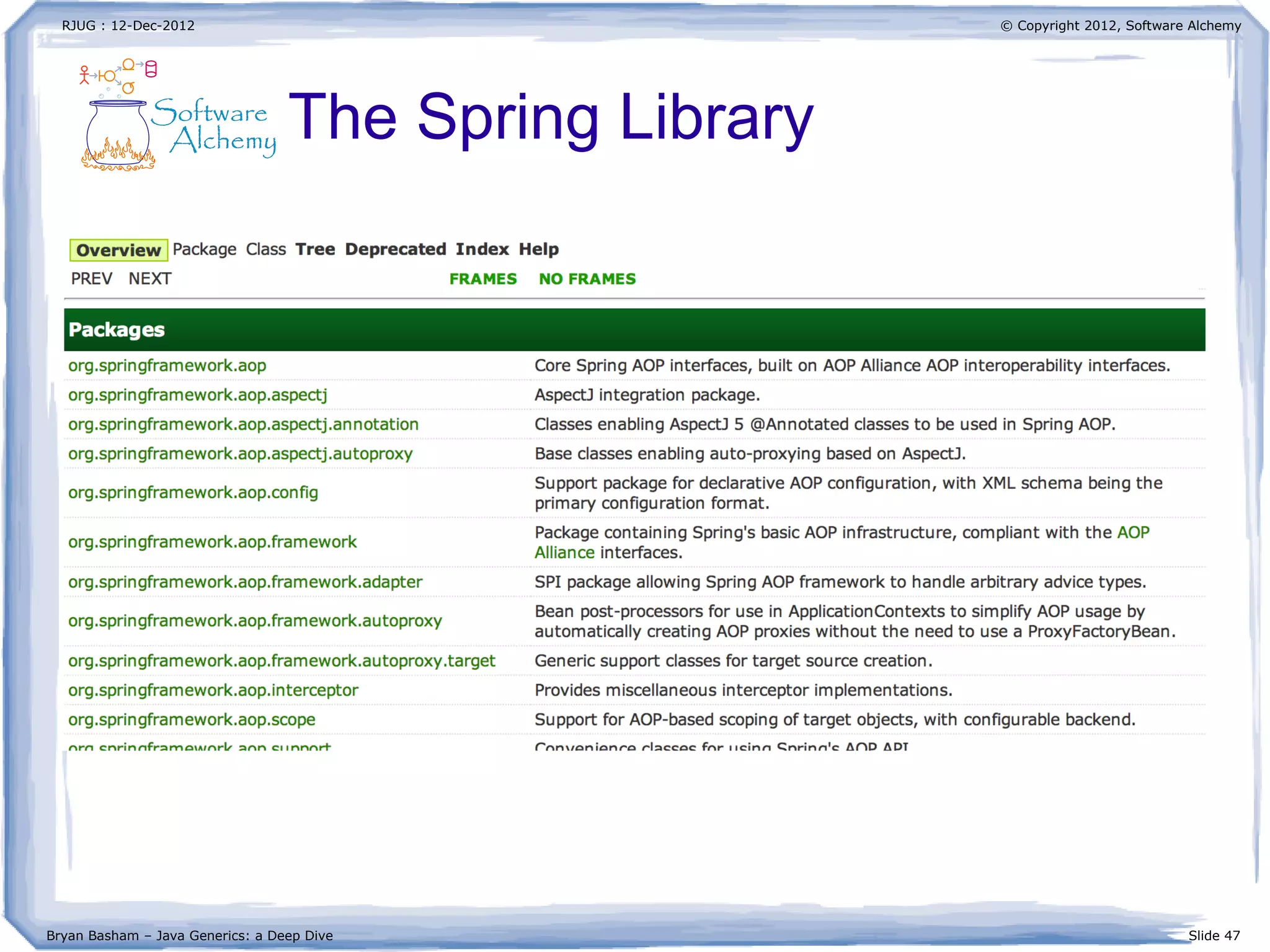
Task: Select the Overview navigation tab
Action: tap(118, 250)
